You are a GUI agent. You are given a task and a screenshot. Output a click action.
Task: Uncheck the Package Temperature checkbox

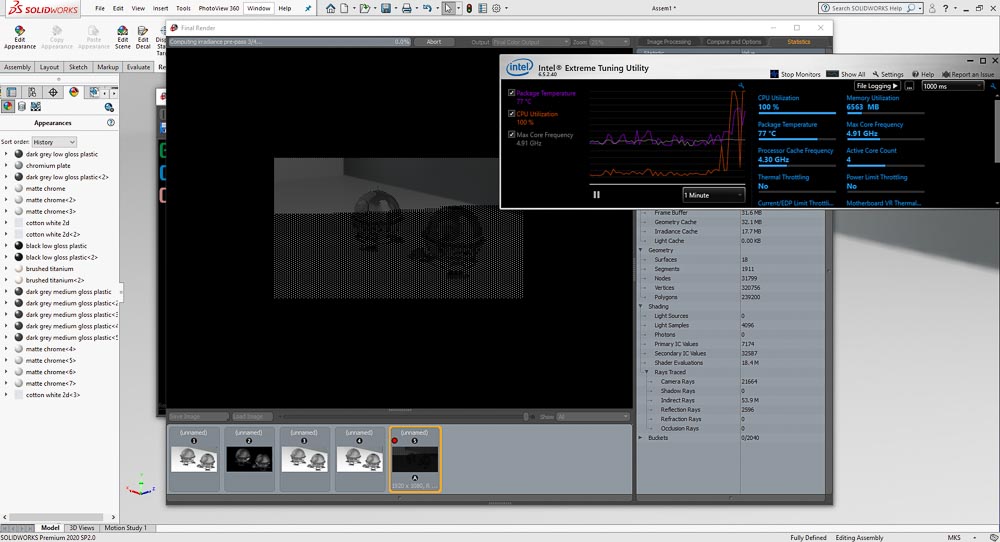coord(512,93)
